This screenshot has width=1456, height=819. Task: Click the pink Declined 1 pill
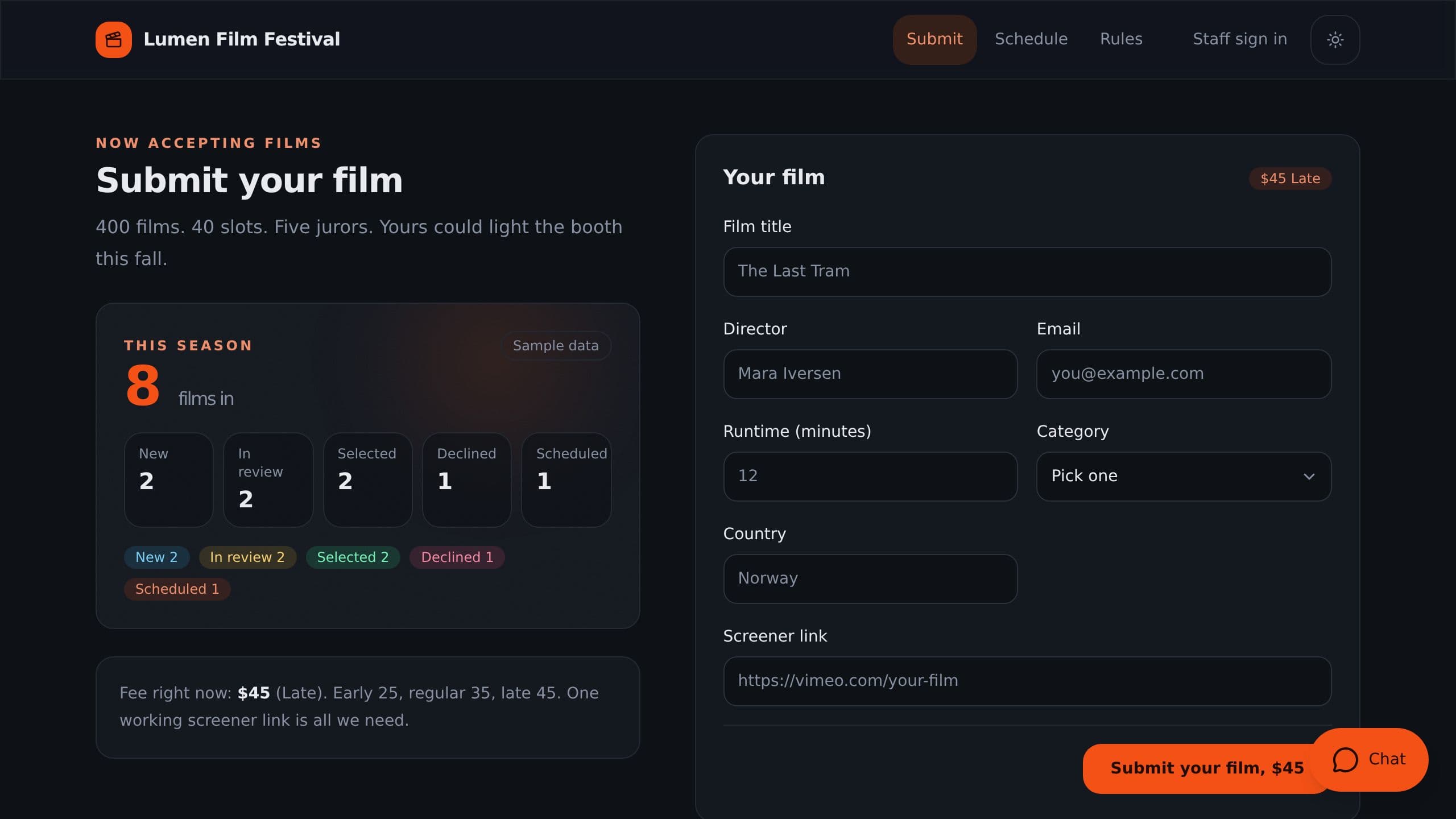[457, 557]
